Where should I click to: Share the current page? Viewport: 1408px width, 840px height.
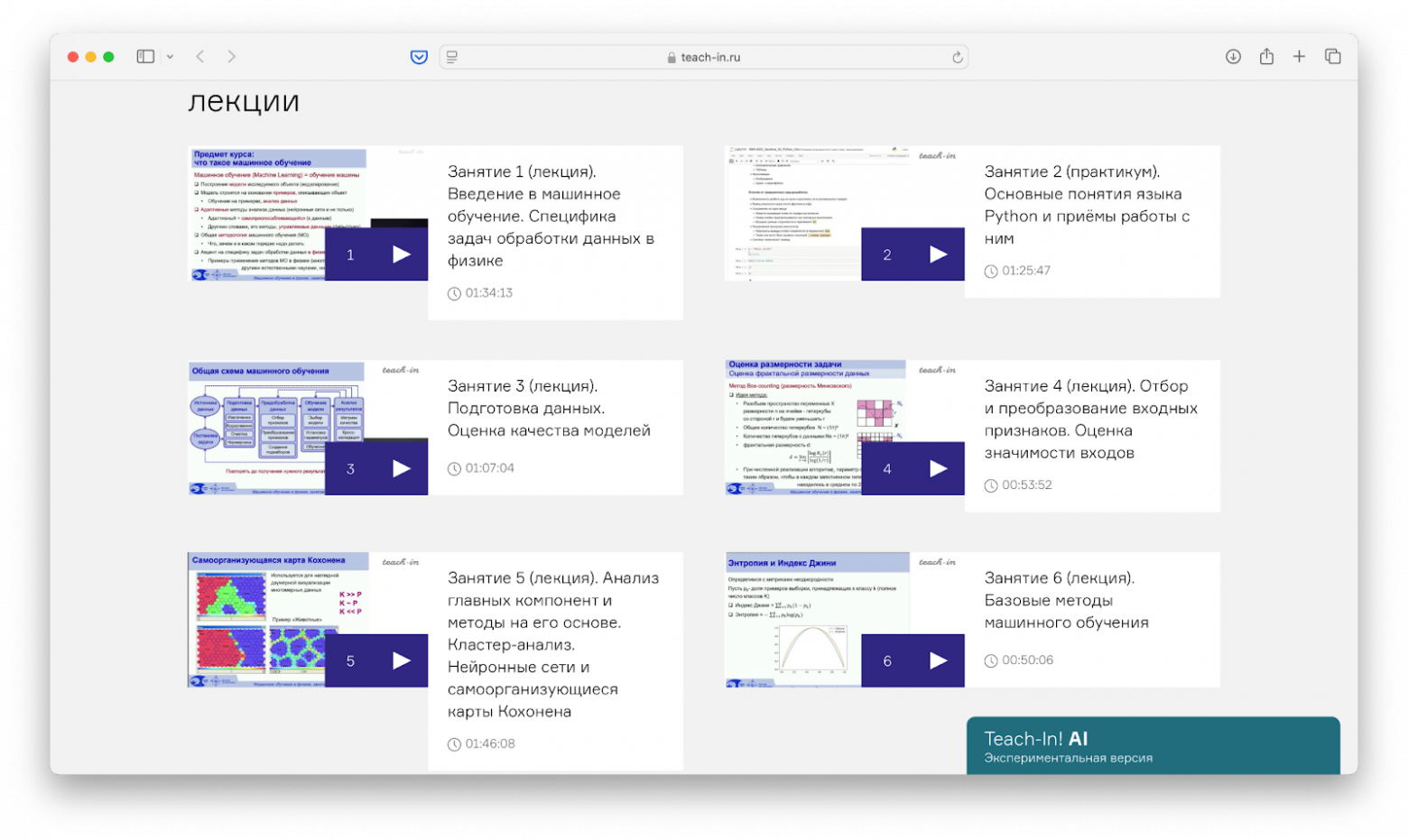click(1265, 56)
